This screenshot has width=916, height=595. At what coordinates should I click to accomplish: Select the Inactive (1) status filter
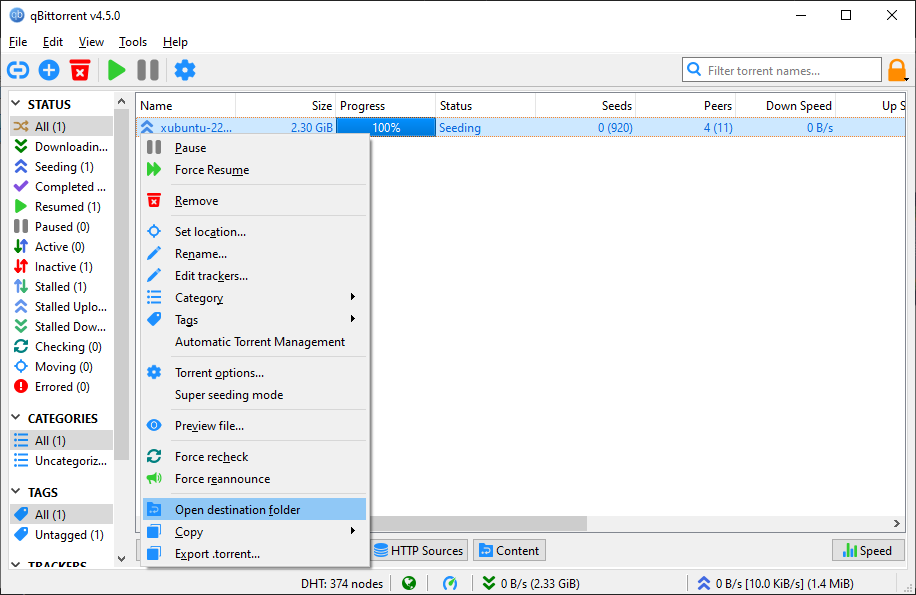62,267
